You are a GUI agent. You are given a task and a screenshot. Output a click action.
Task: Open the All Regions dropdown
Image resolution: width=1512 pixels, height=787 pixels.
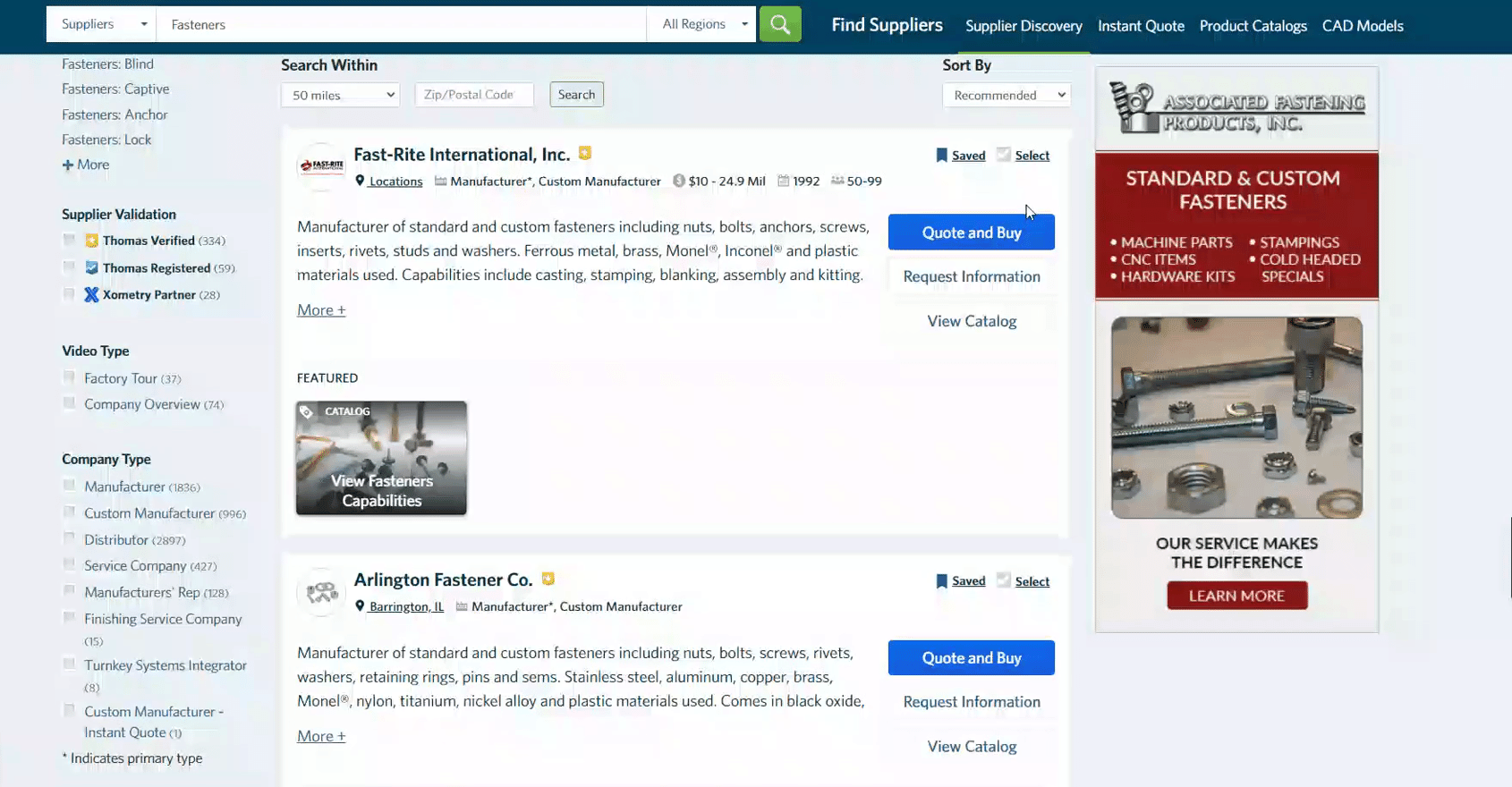[x=702, y=24]
